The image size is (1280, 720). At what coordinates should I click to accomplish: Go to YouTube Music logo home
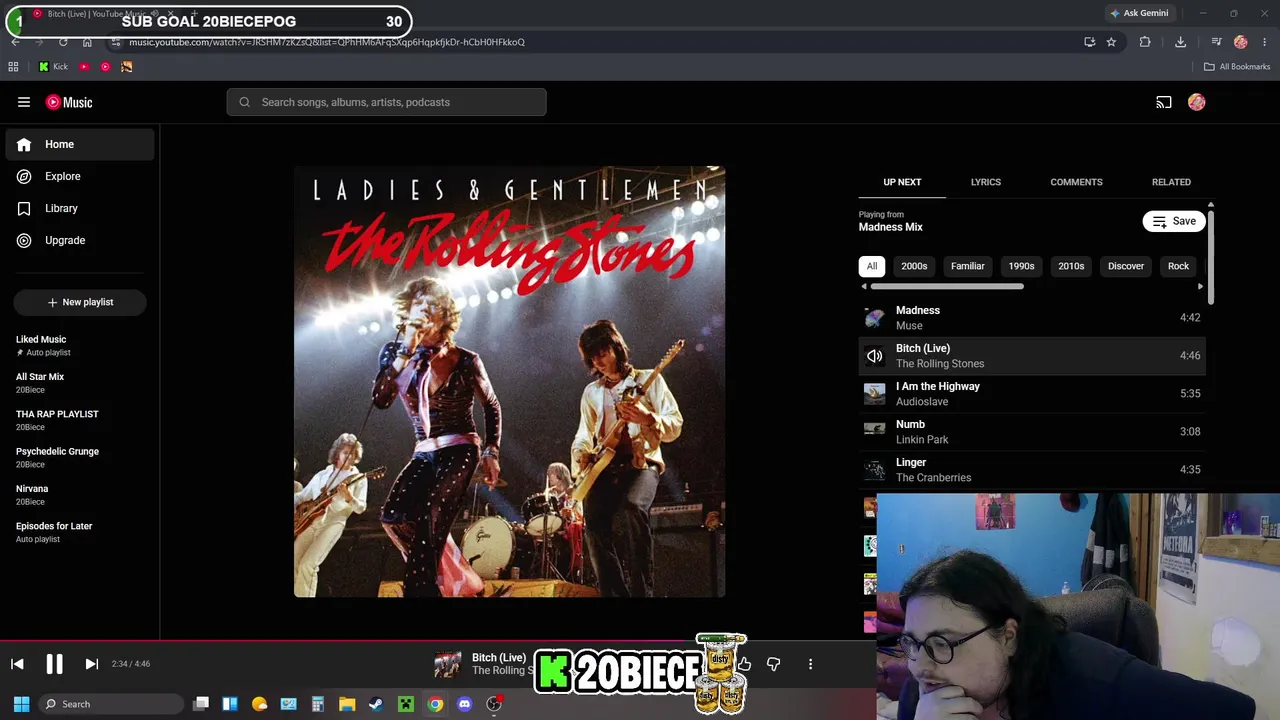(69, 102)
